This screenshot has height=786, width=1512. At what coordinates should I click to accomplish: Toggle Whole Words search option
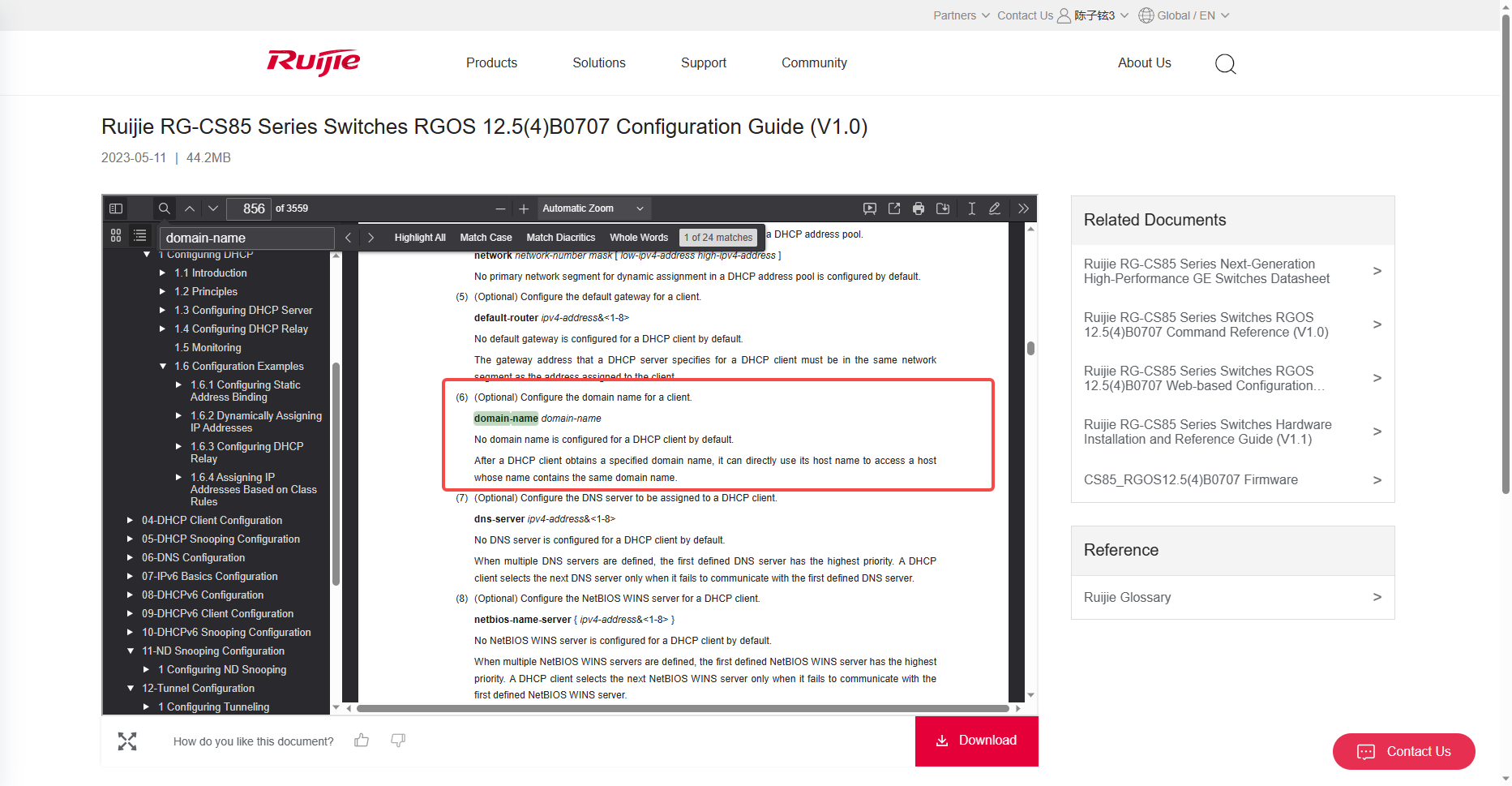click(639, 238)
